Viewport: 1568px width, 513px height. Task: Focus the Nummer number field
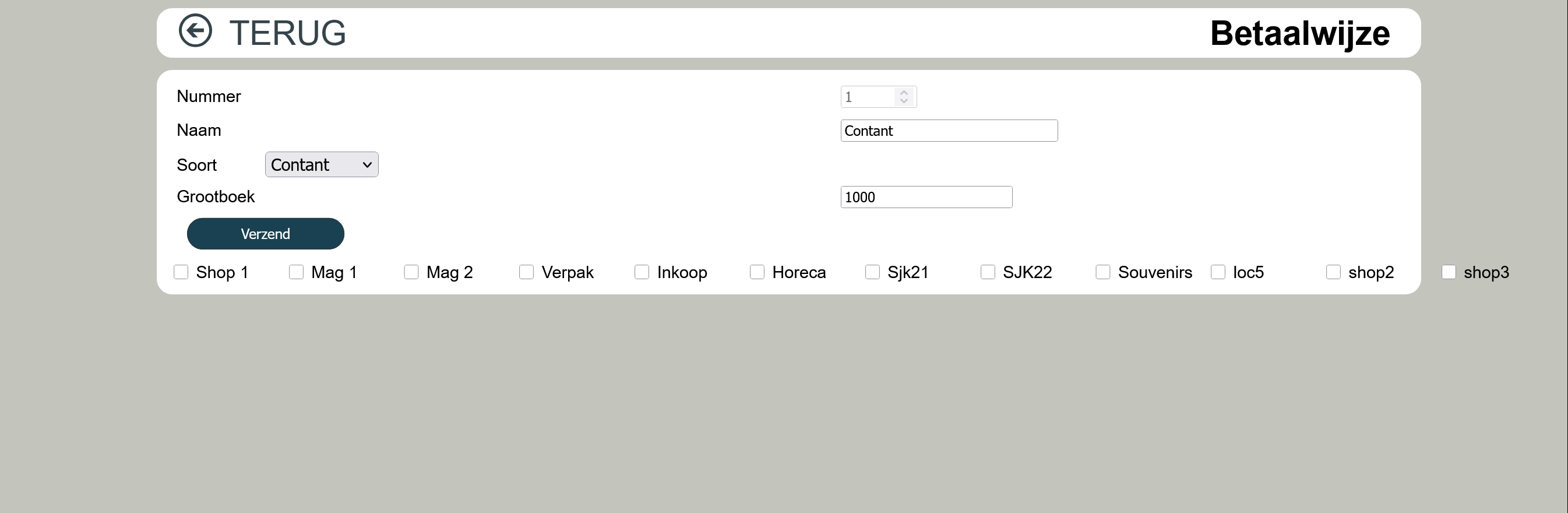click(878, 97)
